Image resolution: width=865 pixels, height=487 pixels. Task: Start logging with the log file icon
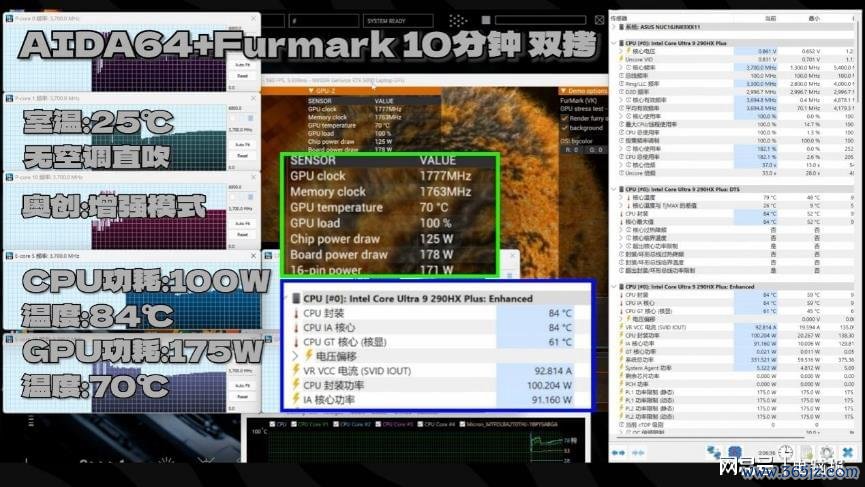[x=807, y=452]
